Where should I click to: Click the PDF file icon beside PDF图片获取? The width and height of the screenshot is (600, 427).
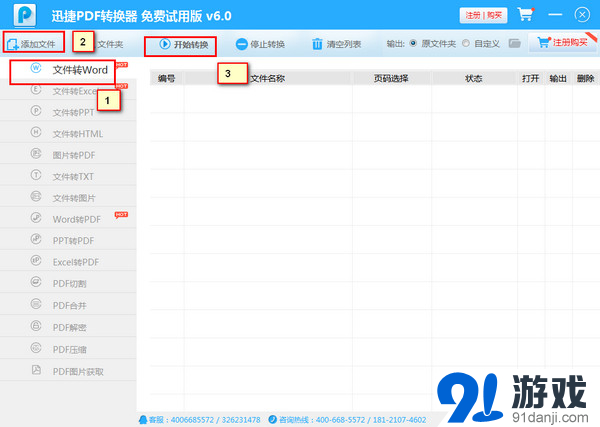coord(36,370)
